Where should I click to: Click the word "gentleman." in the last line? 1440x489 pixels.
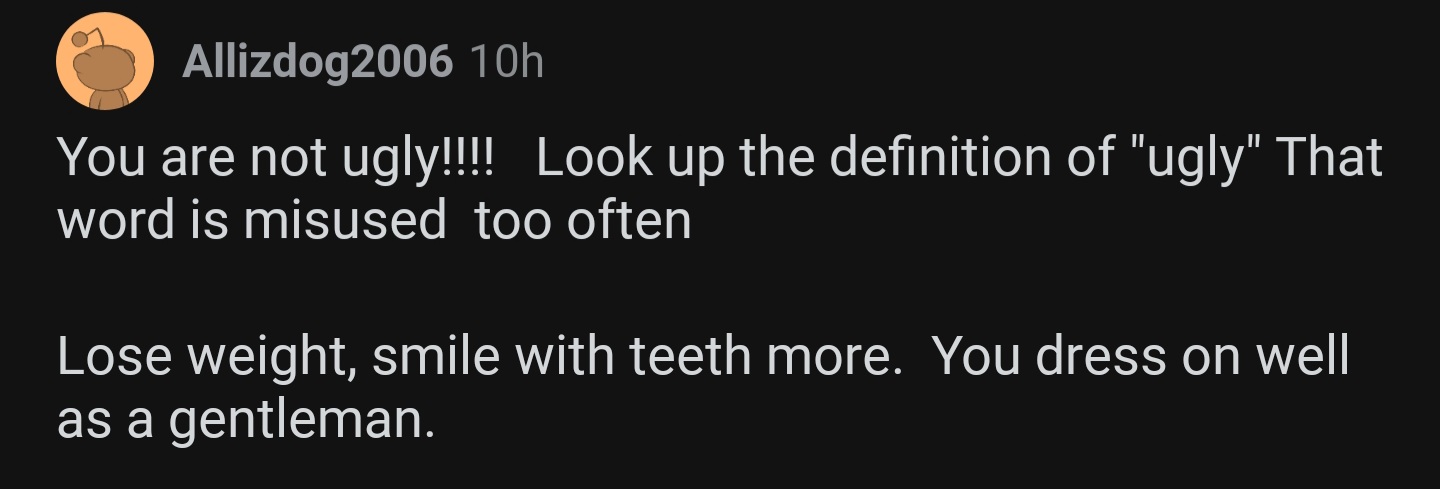303,420
